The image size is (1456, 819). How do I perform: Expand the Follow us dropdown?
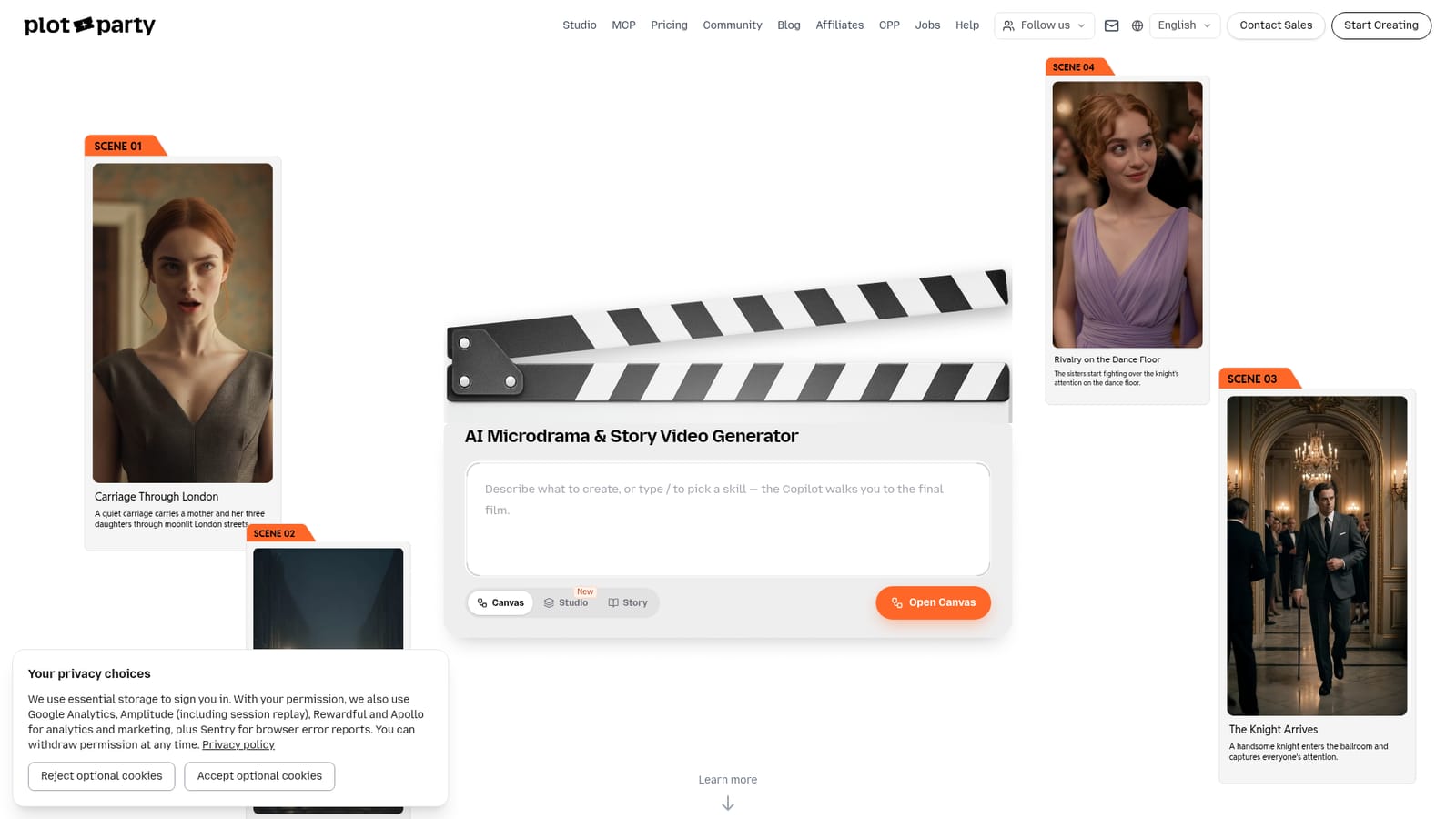tap(1044, 25)
